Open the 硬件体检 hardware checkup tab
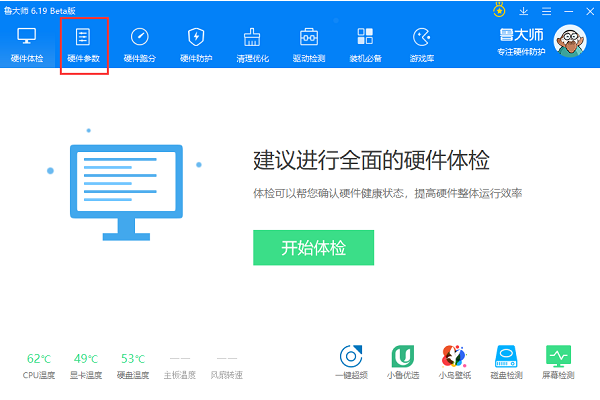The image size is (600, 400). coord(27,45)
